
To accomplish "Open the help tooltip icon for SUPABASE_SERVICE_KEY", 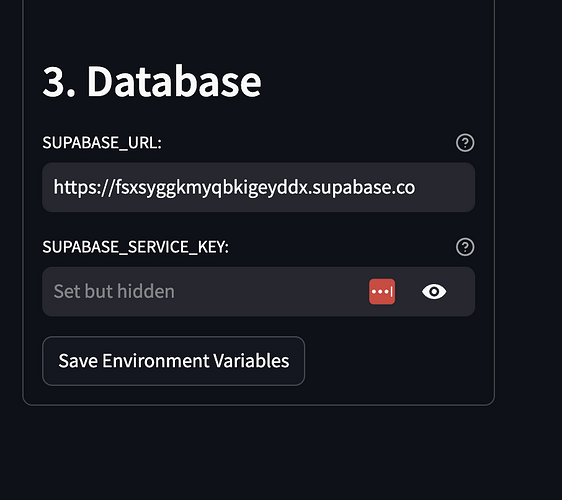I will click(465, 247).
